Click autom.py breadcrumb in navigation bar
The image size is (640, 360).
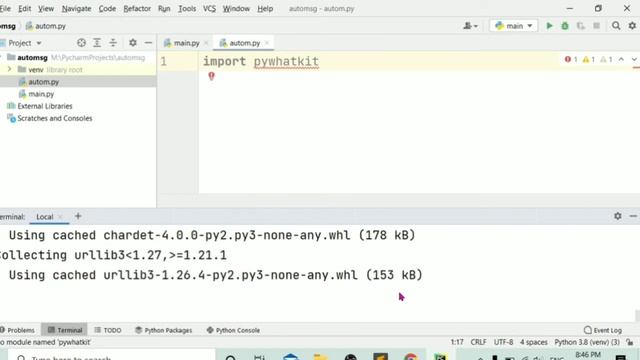click(x=46, y=26)
